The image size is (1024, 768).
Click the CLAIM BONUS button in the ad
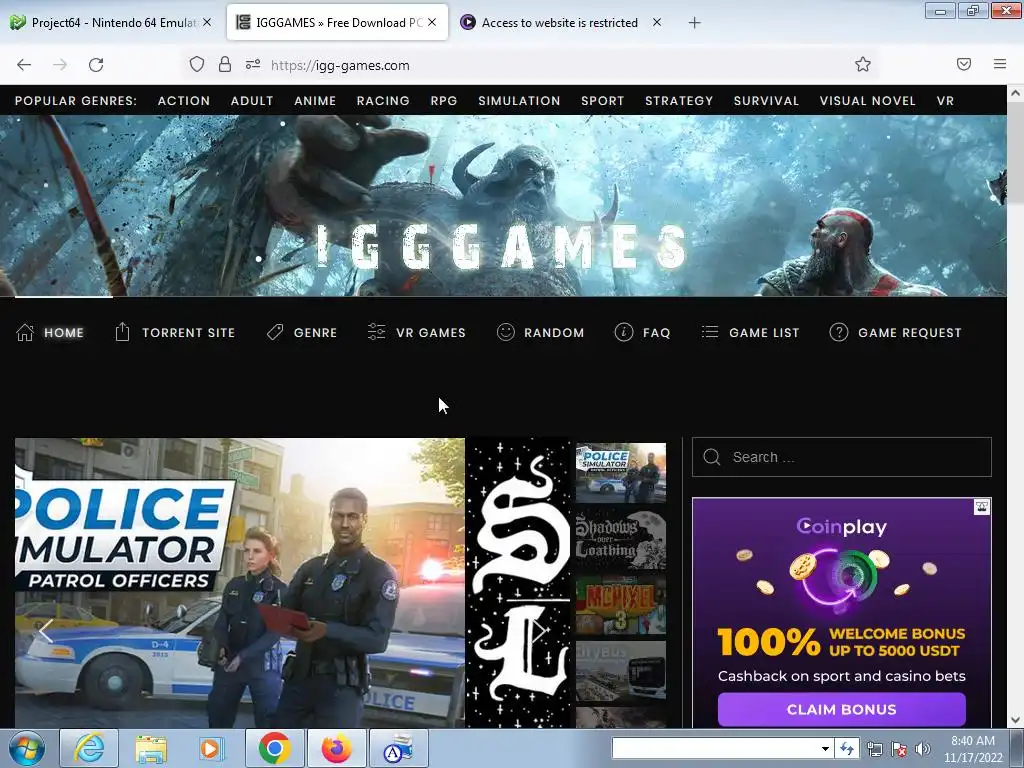click(841, 709)
